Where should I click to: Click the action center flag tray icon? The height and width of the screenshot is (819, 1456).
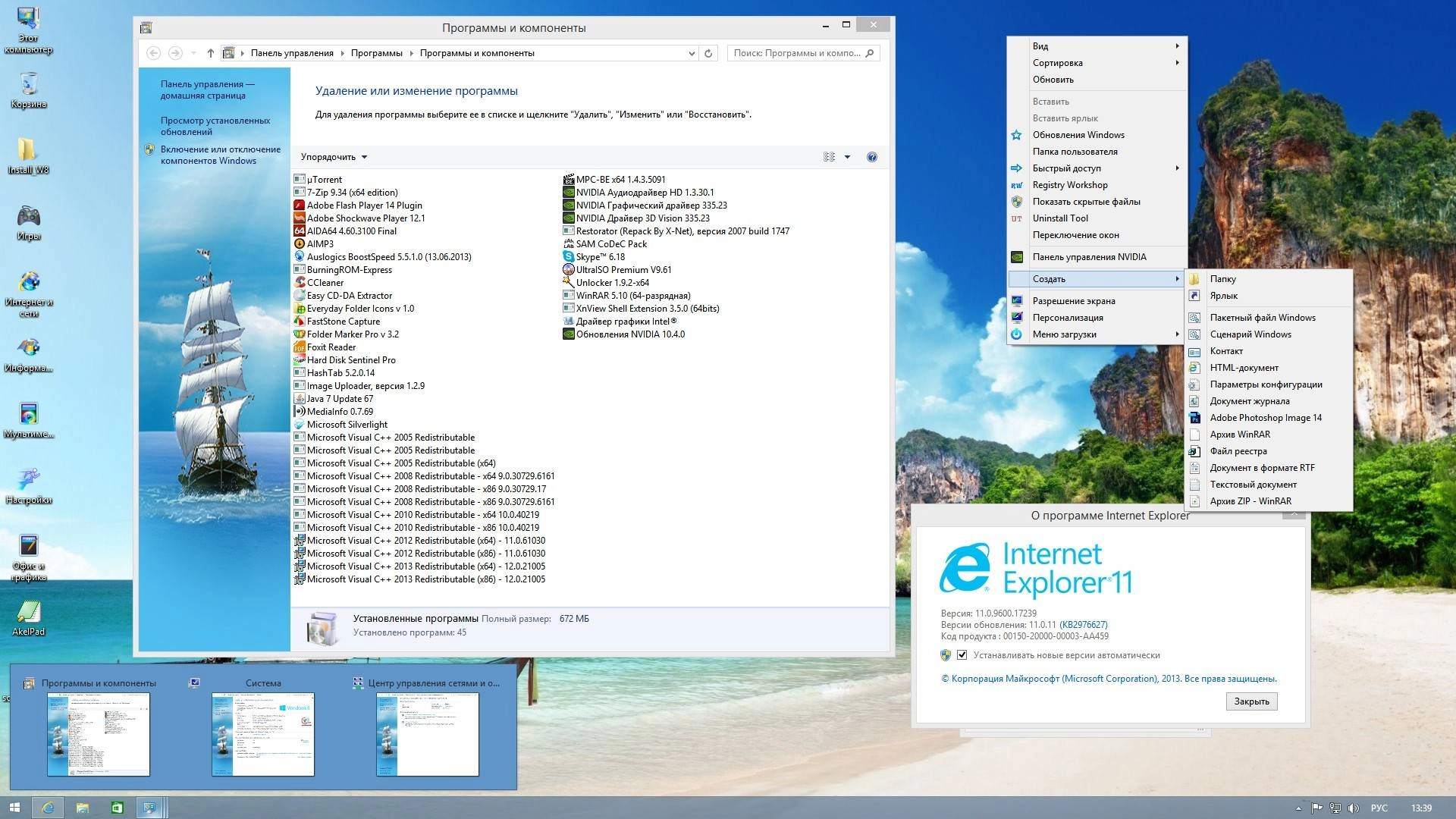click(1316, 808)
